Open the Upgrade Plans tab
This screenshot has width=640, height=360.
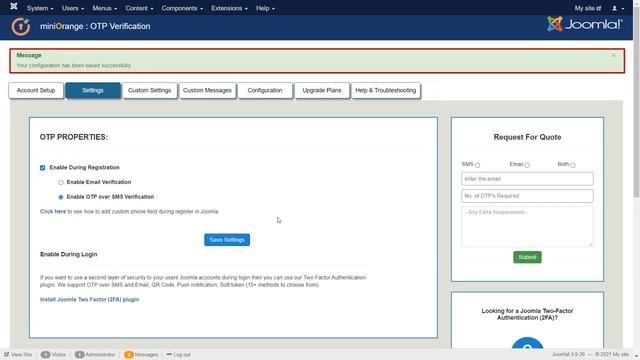322,91
